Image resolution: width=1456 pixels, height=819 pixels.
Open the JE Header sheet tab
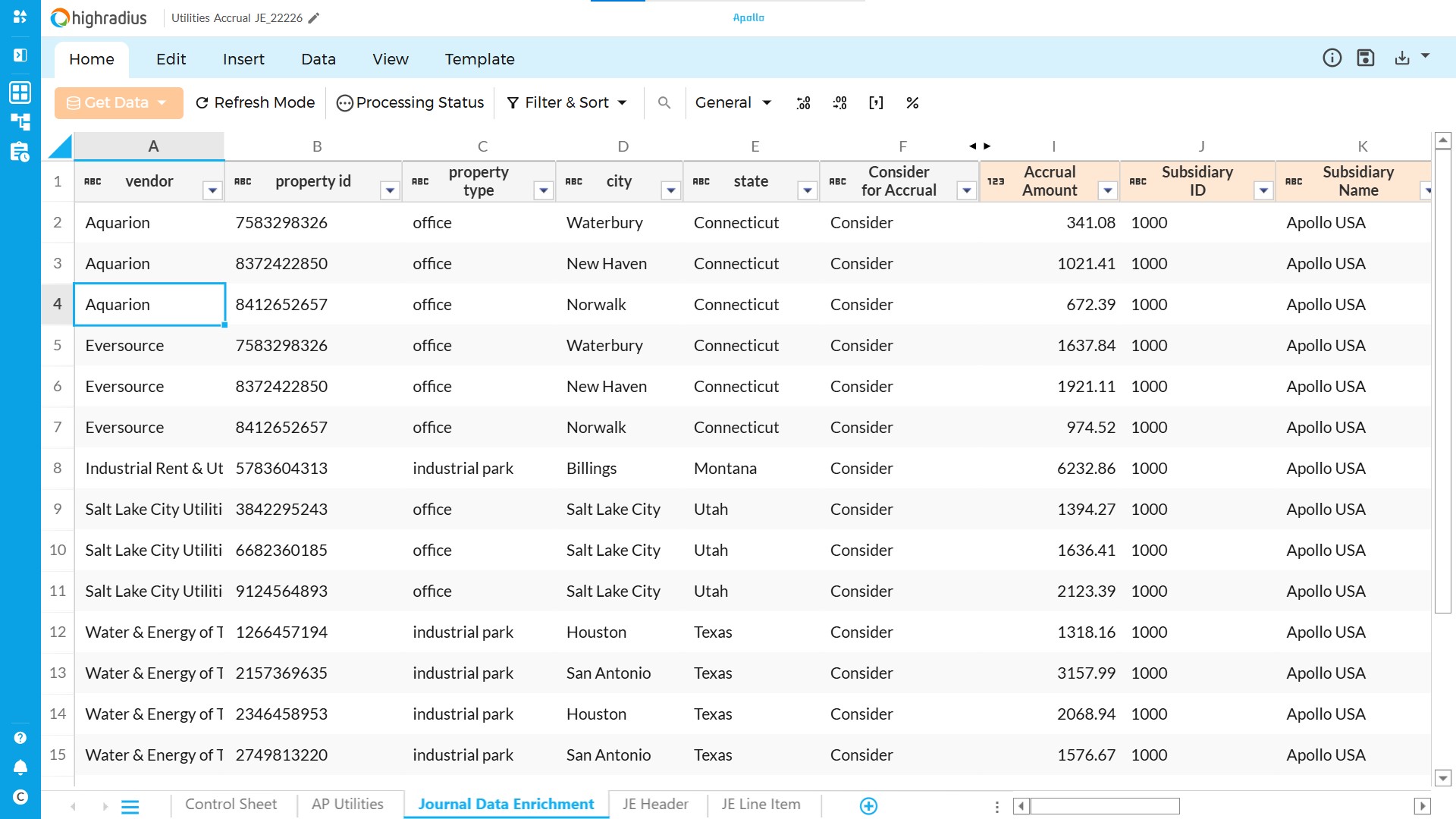(655, 805)
